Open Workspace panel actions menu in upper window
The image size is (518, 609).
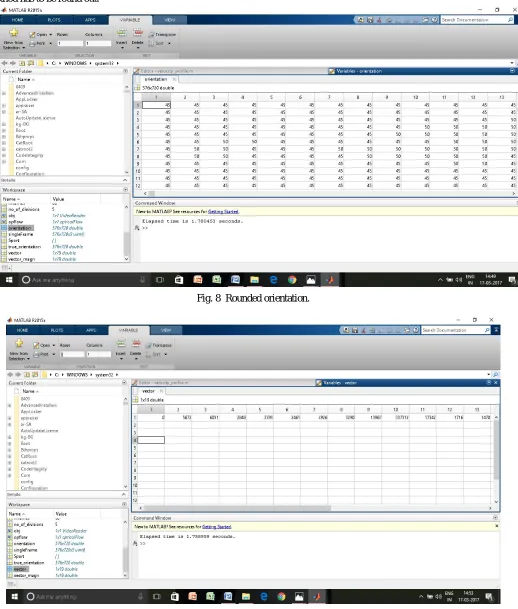[125, 190]
